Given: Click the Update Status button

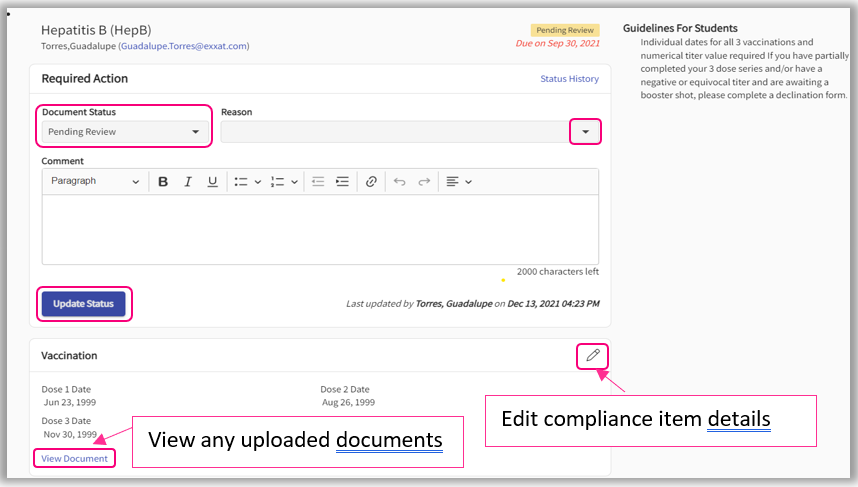Looking at the screenshot, I should [84, 304].
